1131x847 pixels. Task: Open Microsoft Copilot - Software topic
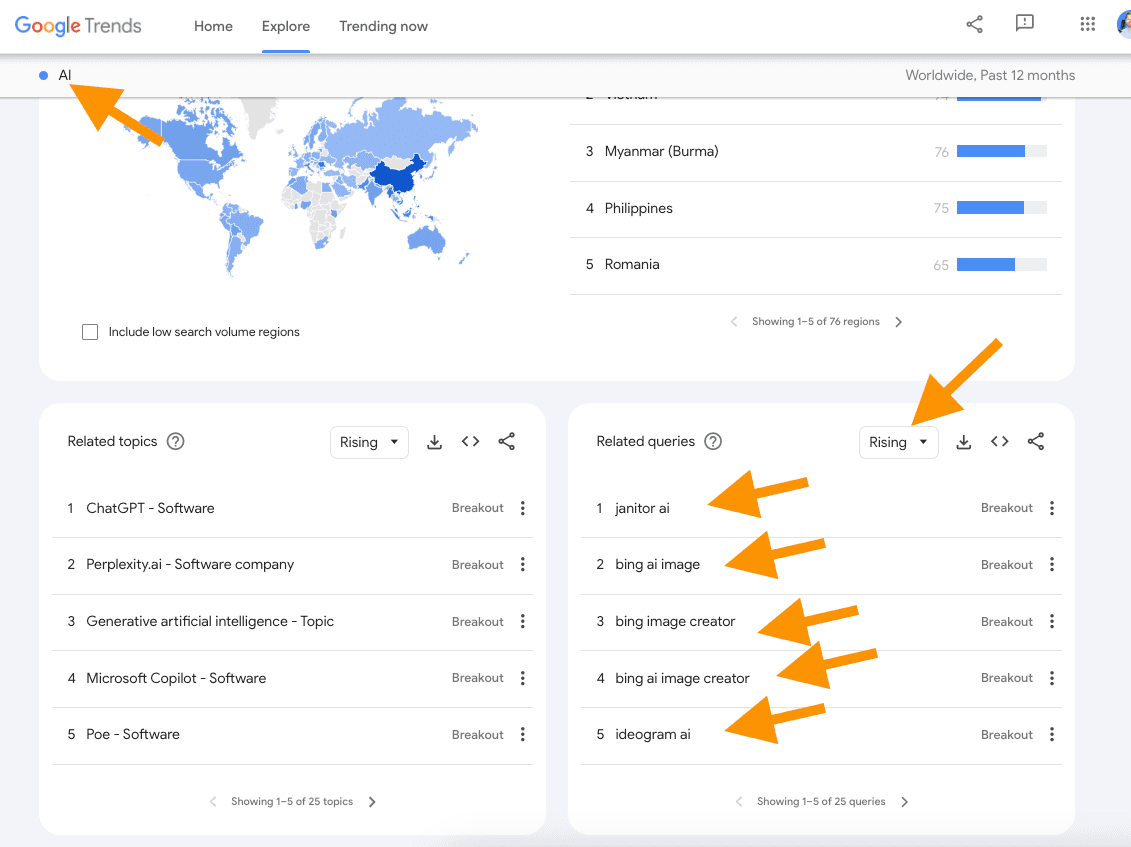(x=176, y=678)
